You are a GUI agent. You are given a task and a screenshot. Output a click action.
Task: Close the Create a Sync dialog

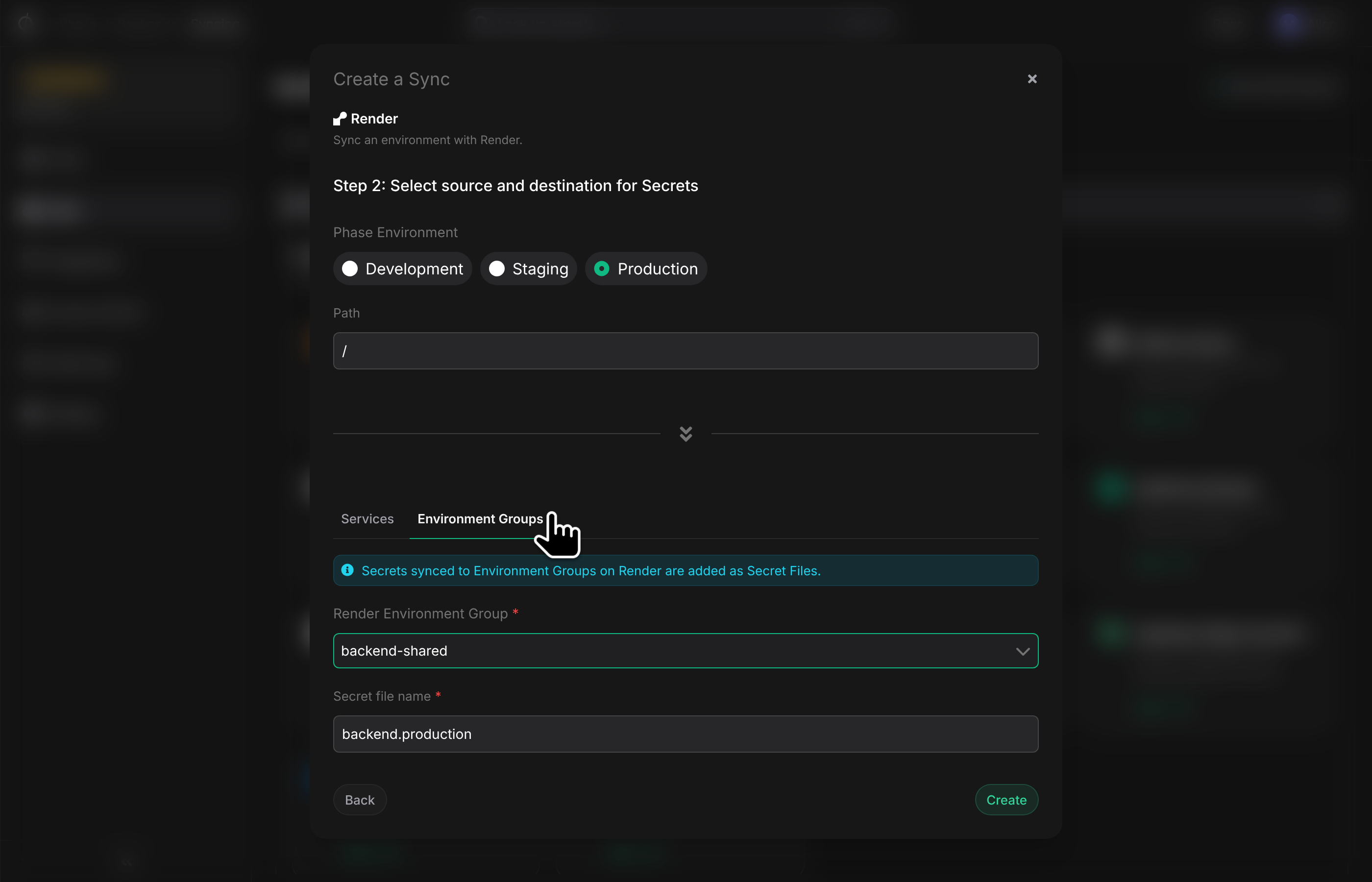[x=1032, y=79]
